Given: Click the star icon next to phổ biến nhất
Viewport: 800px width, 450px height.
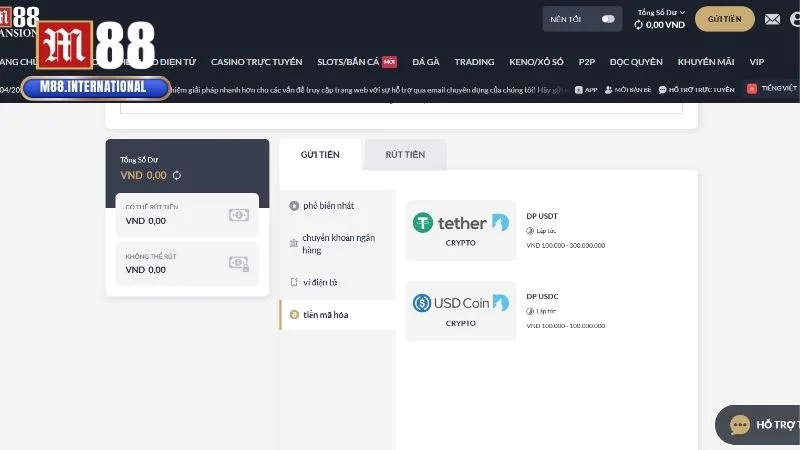Looking at the screenshot, I should pyautogui.click(x=294, y=206).
